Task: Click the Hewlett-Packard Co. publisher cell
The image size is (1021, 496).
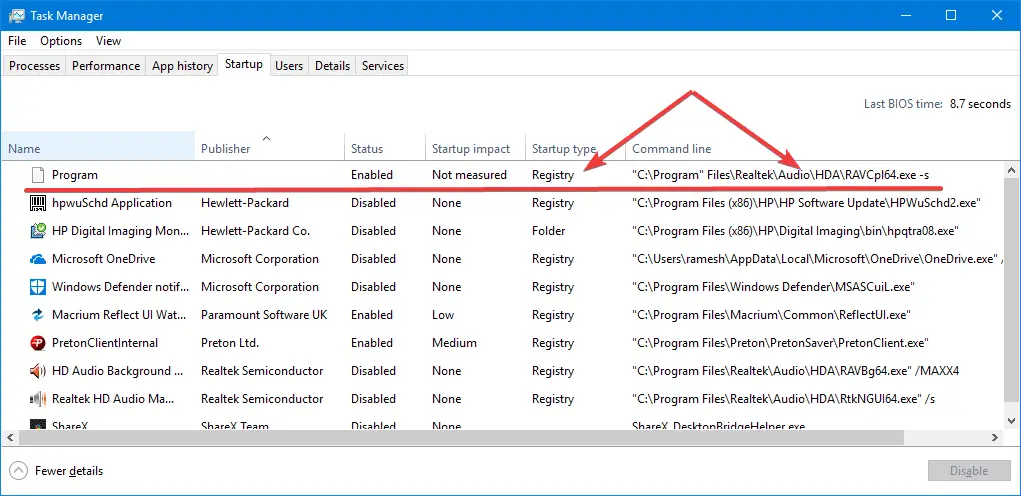Action: click(x=255, y=230)
